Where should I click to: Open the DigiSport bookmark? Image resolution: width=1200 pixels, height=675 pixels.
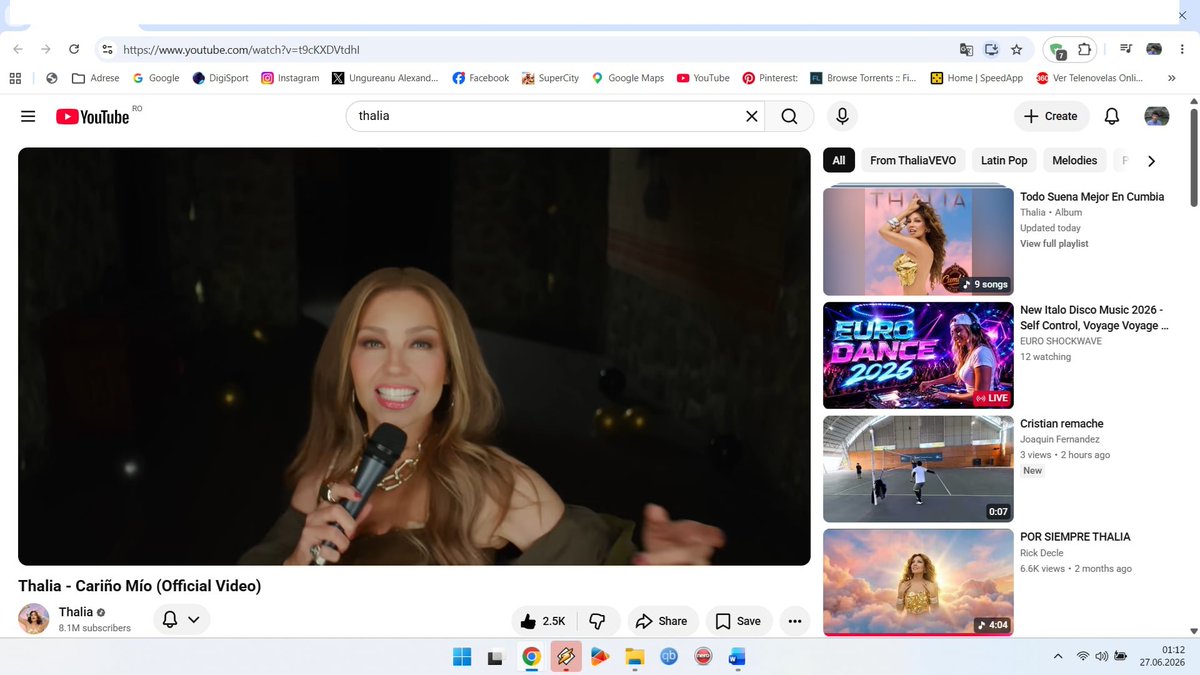point(220,78)
